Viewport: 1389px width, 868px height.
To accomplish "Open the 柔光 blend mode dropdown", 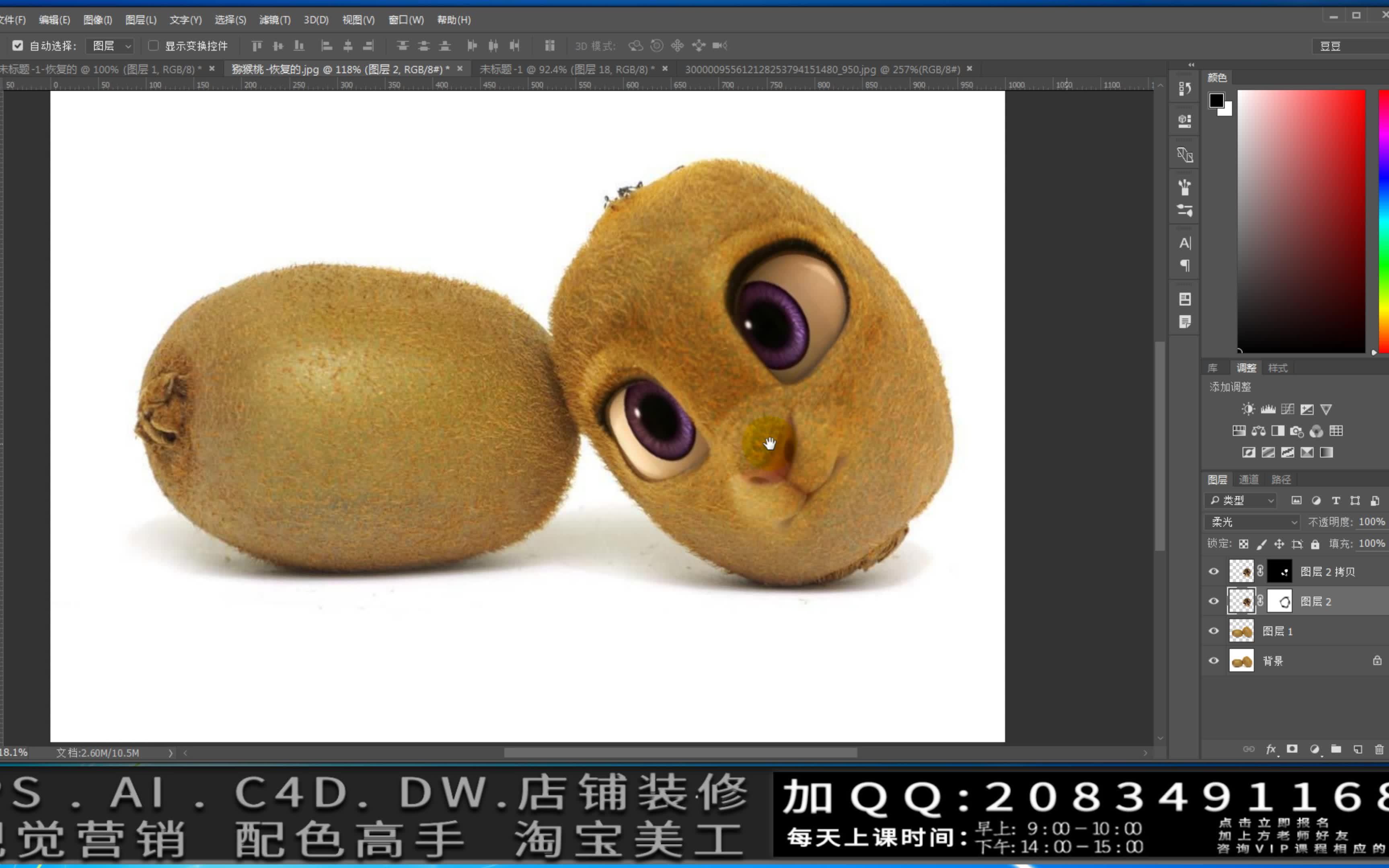I will pos(1252,522).
